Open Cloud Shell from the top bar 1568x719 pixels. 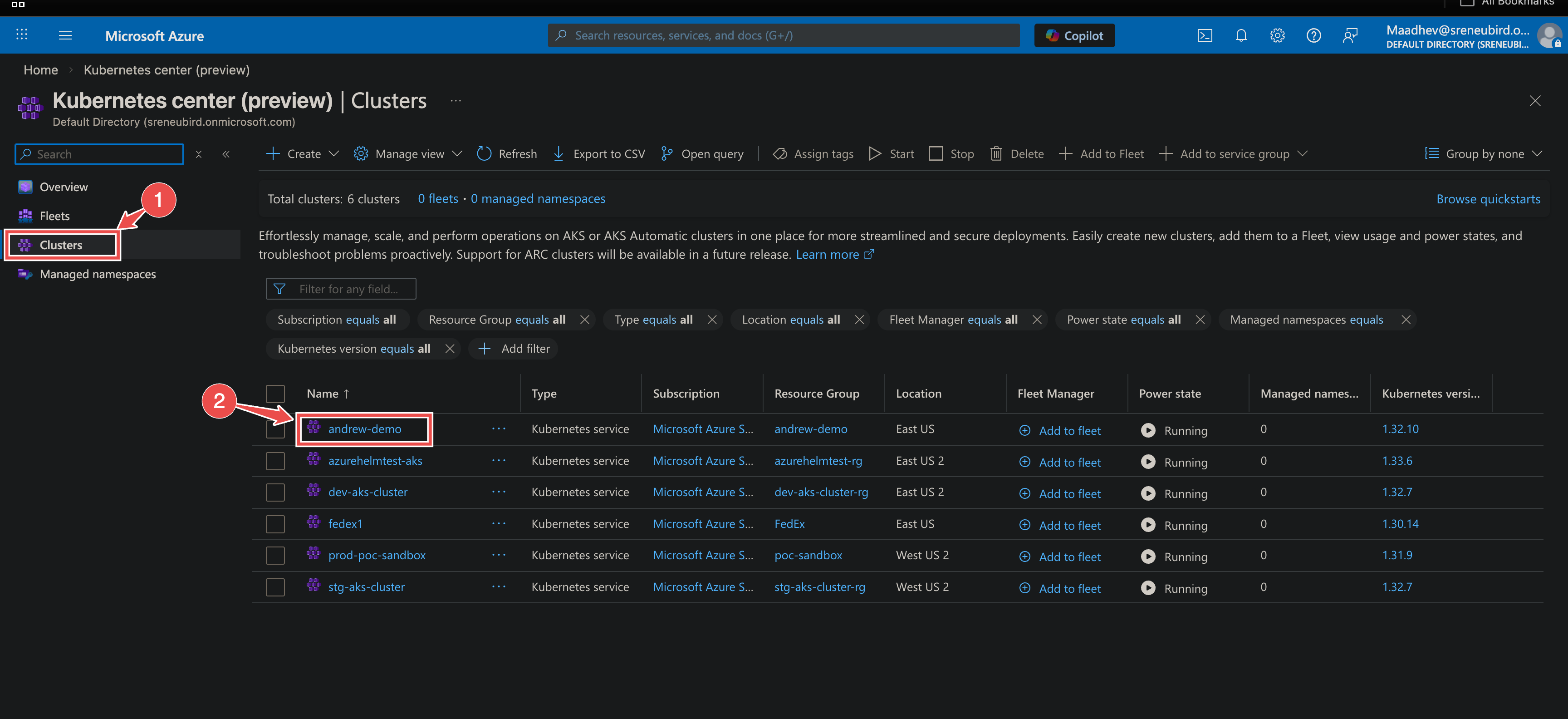[1205, 35]
